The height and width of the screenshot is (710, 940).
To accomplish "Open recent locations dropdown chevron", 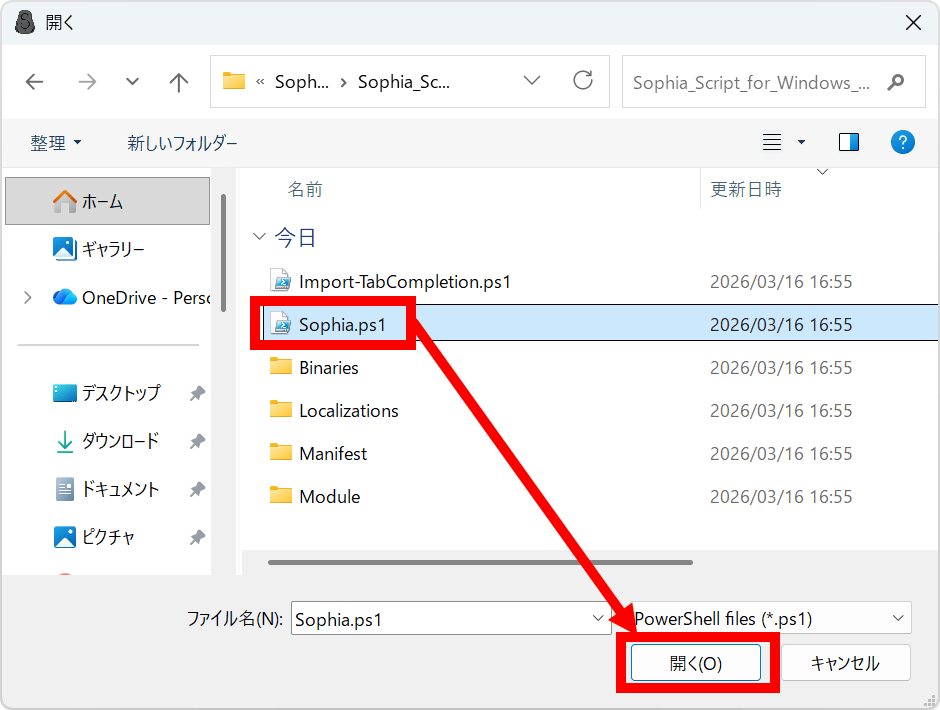I will click(x=132, y=82).
